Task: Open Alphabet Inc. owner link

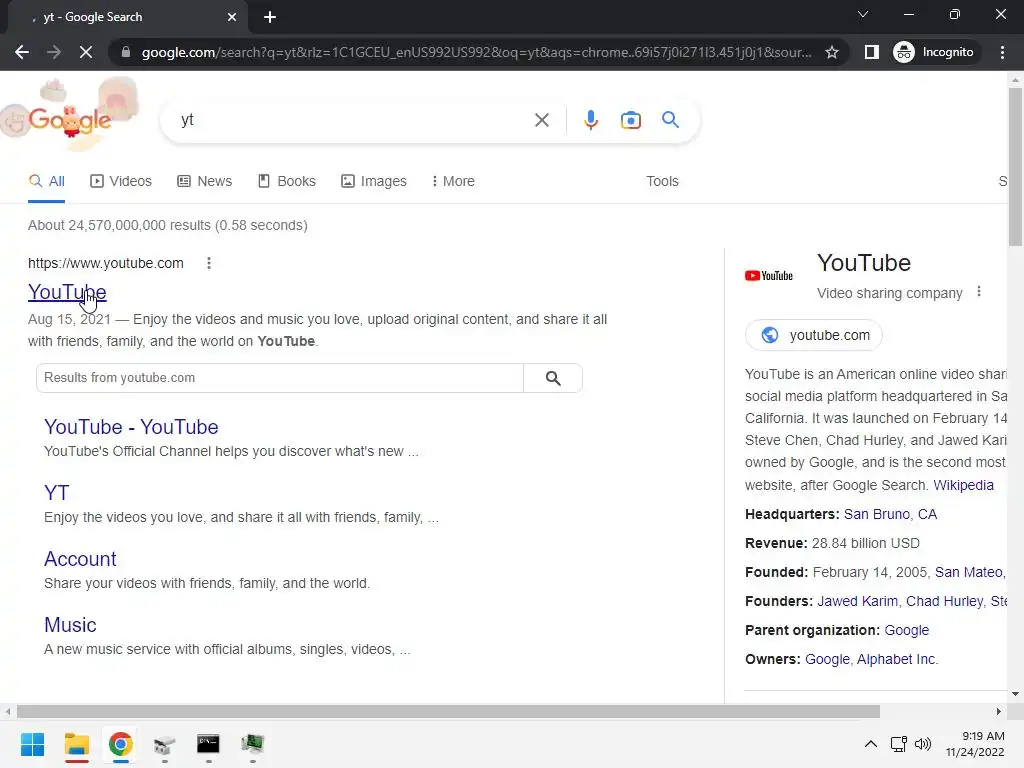Action: [897, 660]
